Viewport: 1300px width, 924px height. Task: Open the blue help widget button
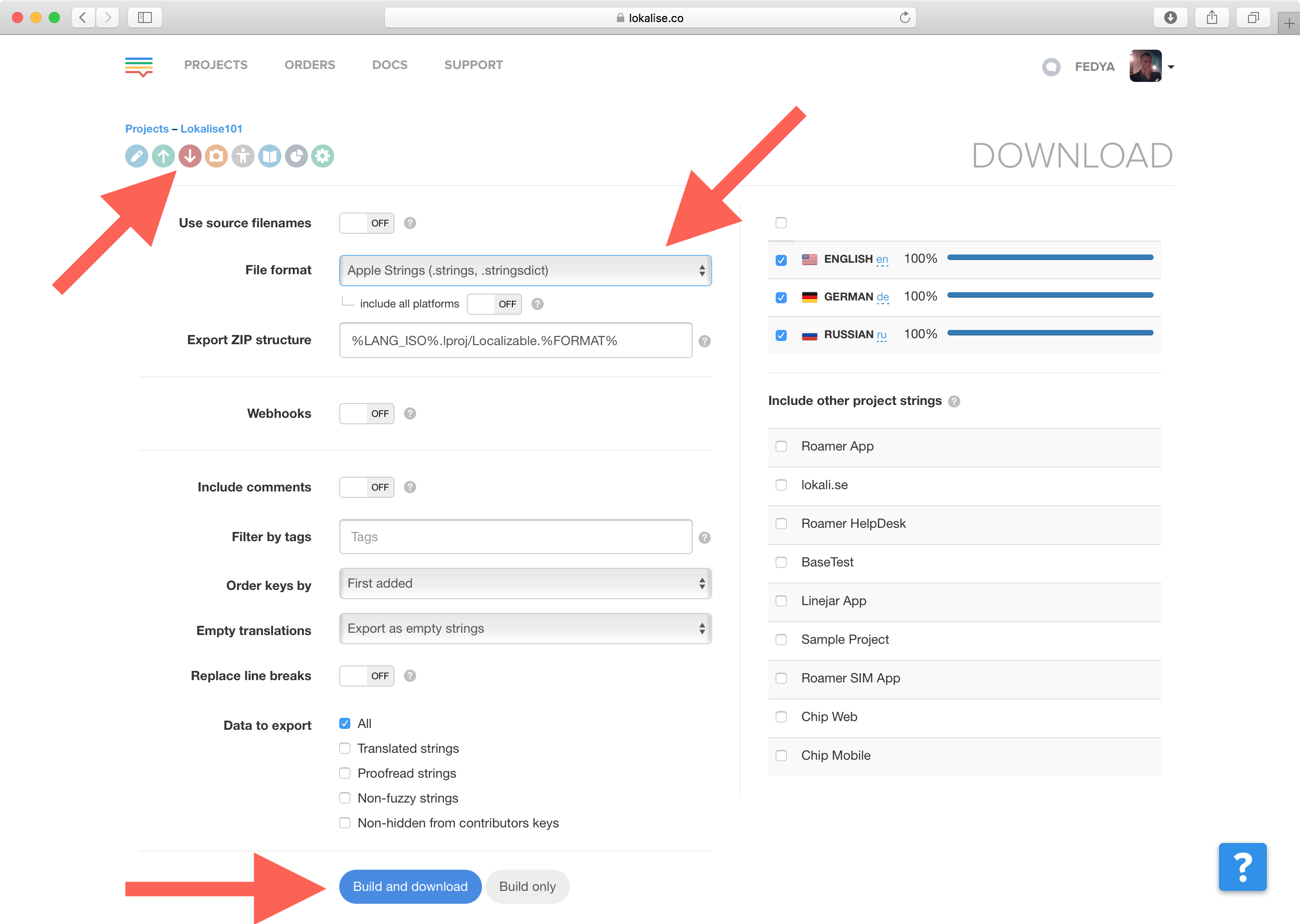click(x=1242, y=866)
